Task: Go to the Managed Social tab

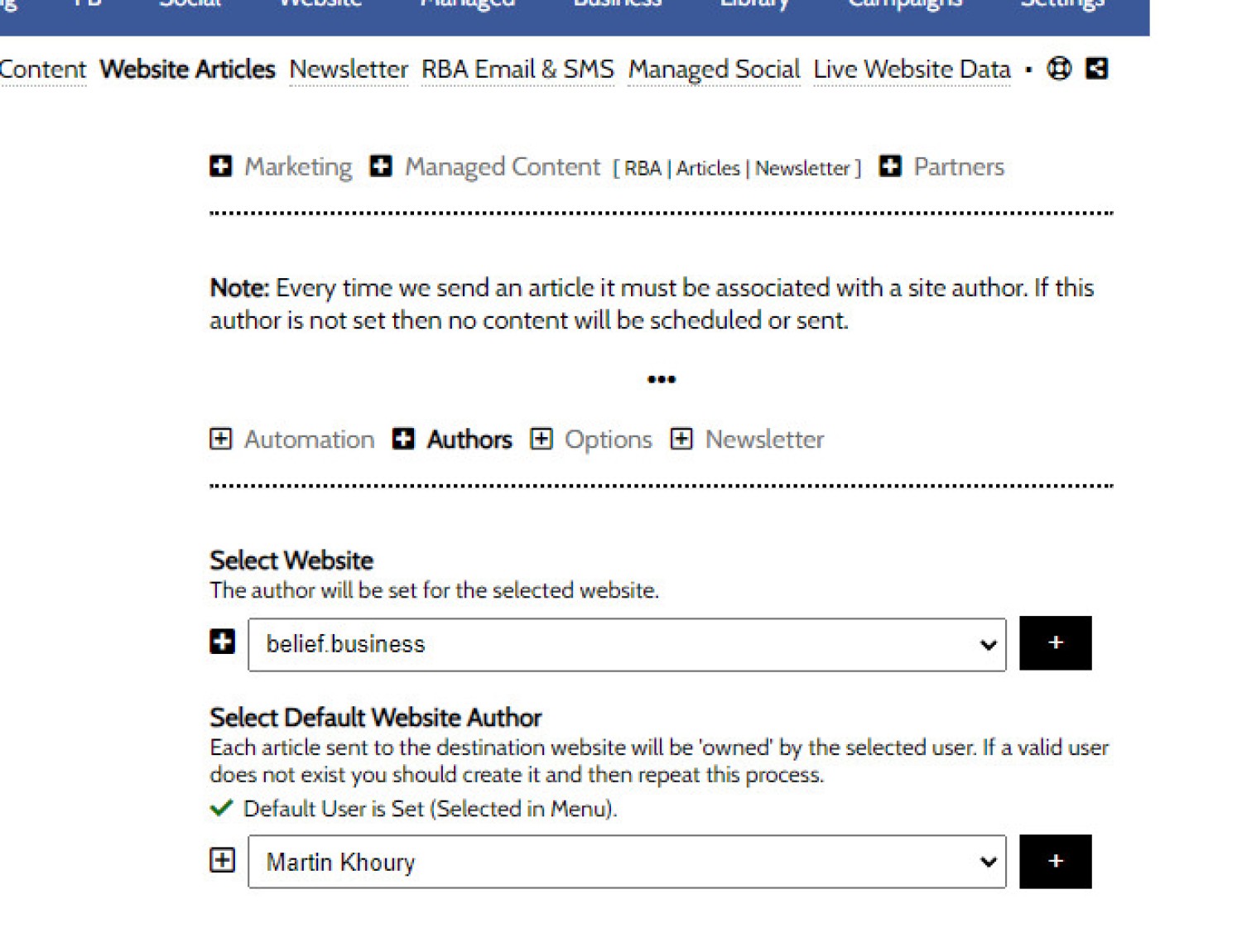Action: pyautogui.click(x=714, y=69)
